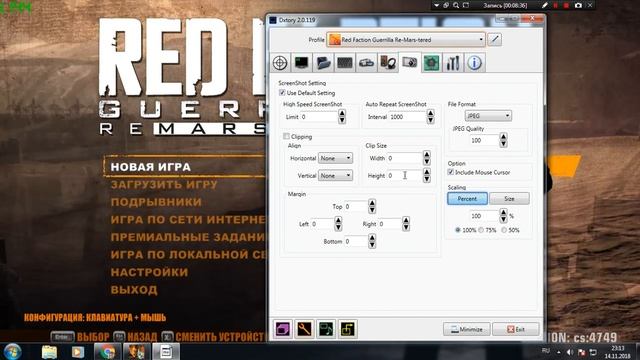Screen dimensions: 640x360
Task: Toggle Include Mouse Cursor checkbox
Action: click(x=451, y=172)
